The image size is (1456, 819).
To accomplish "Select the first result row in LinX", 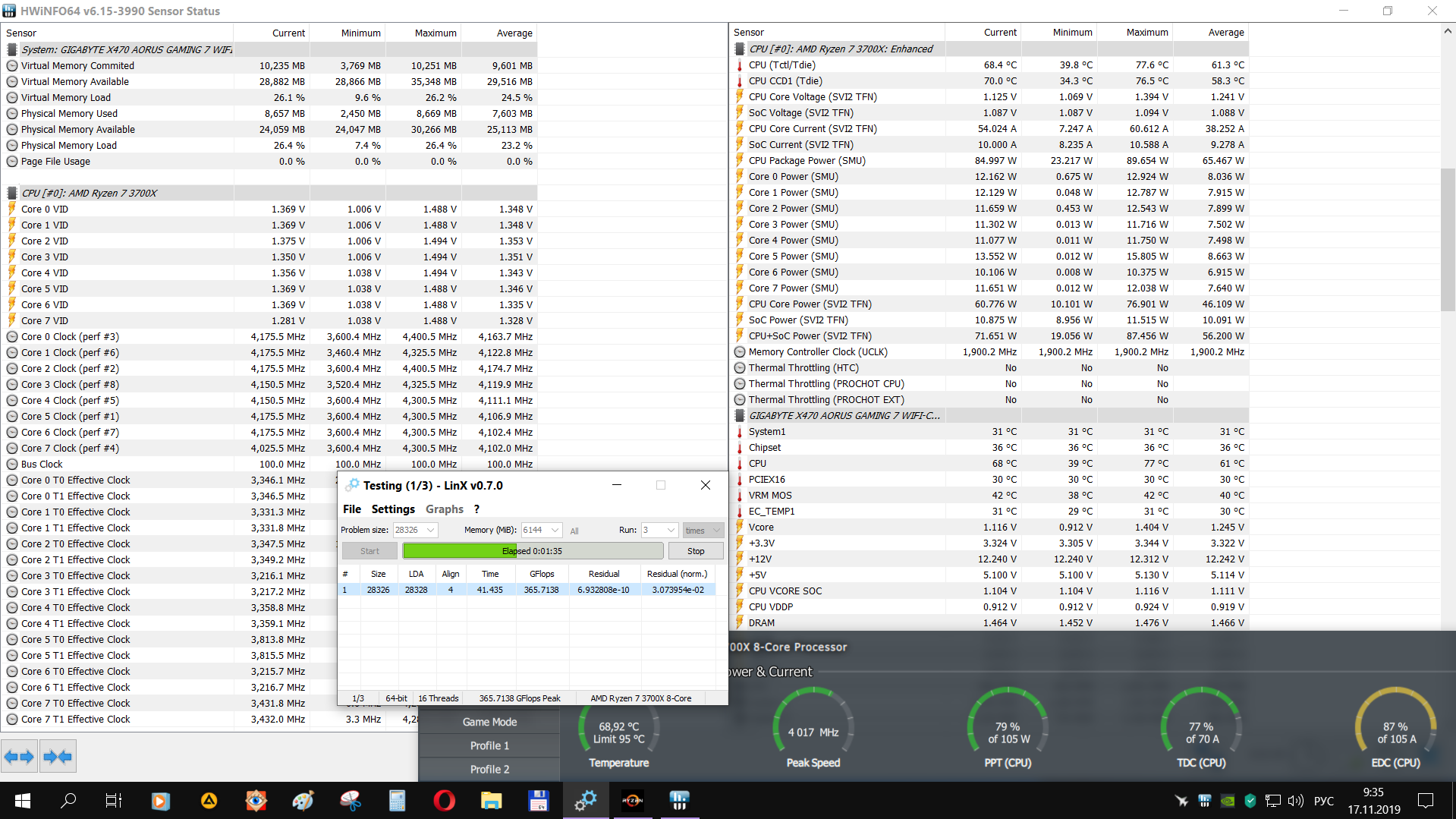I will click(527, 590).
